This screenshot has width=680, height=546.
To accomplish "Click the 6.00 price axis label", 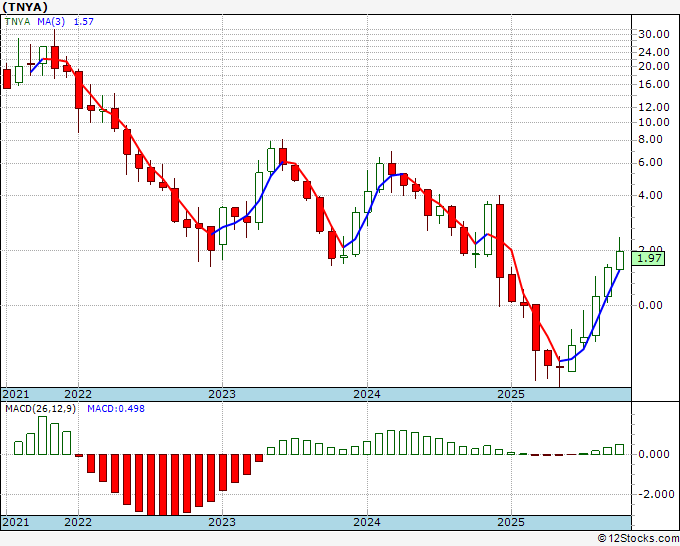I will point(651,163).
